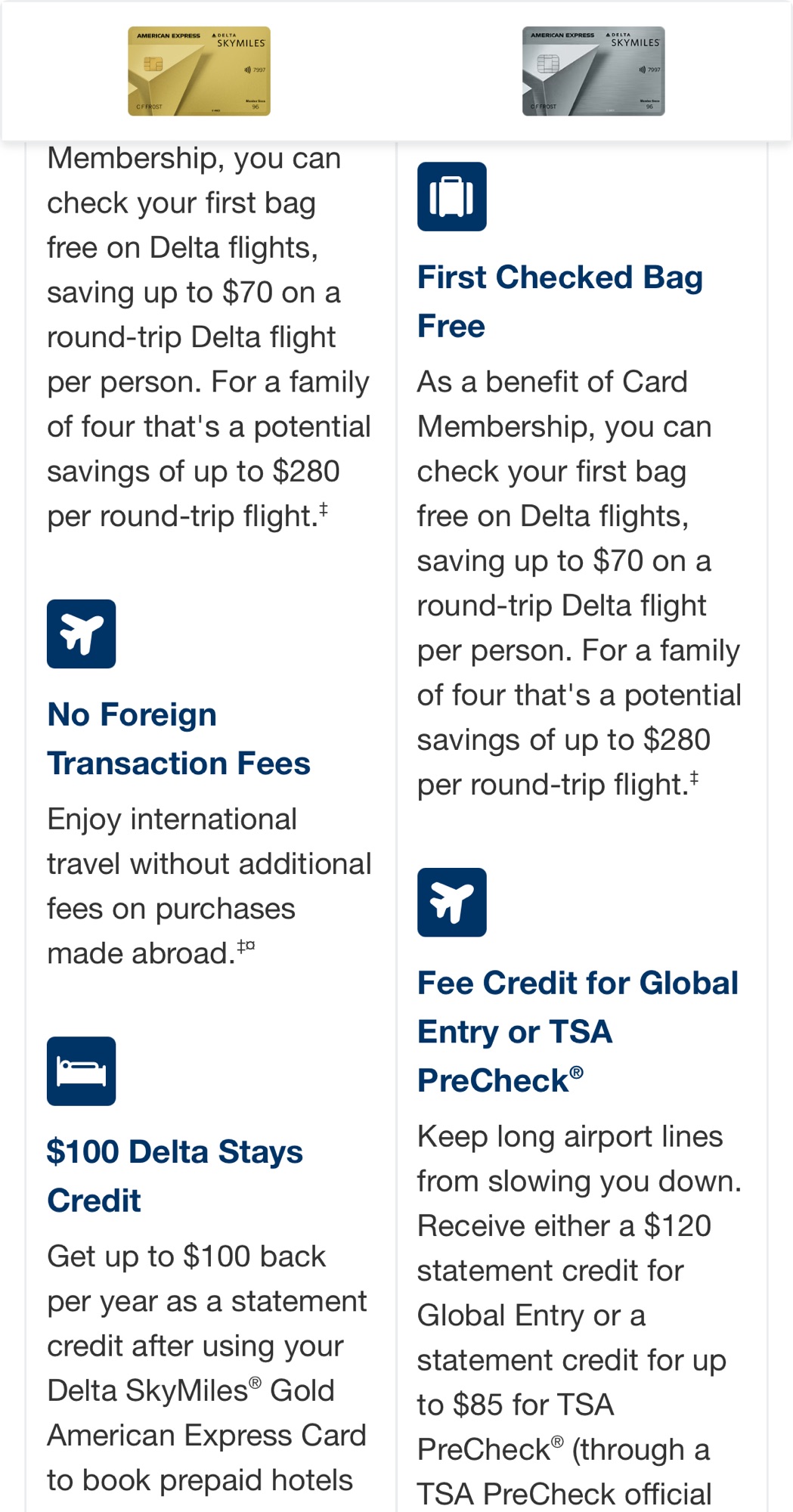Click the 'Enjoy international travel' description text
The width and height of the screenshot is (793, 1512).
pyautogui.click(x=209, y=886)
